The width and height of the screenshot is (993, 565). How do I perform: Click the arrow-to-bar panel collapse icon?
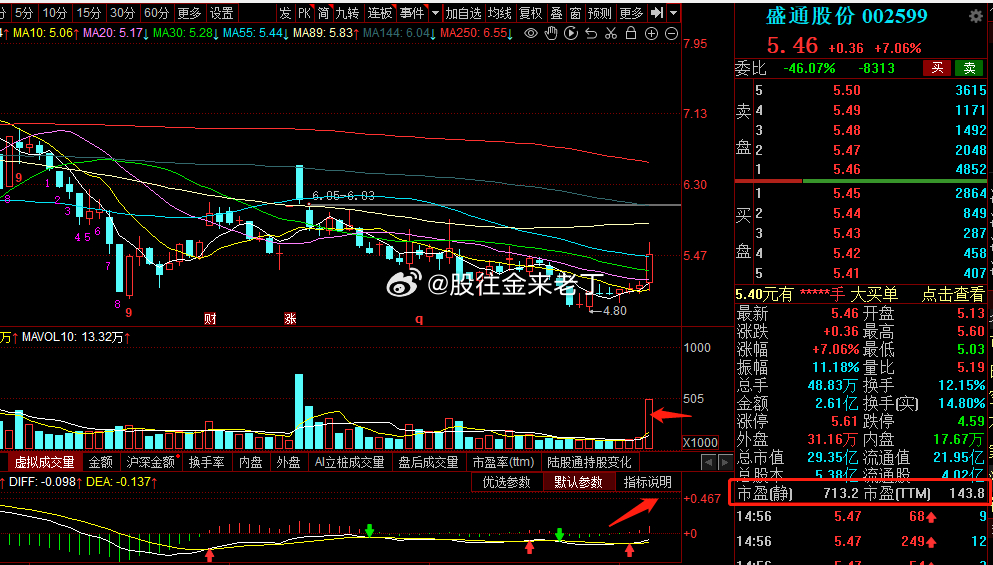tap(656, 13)
